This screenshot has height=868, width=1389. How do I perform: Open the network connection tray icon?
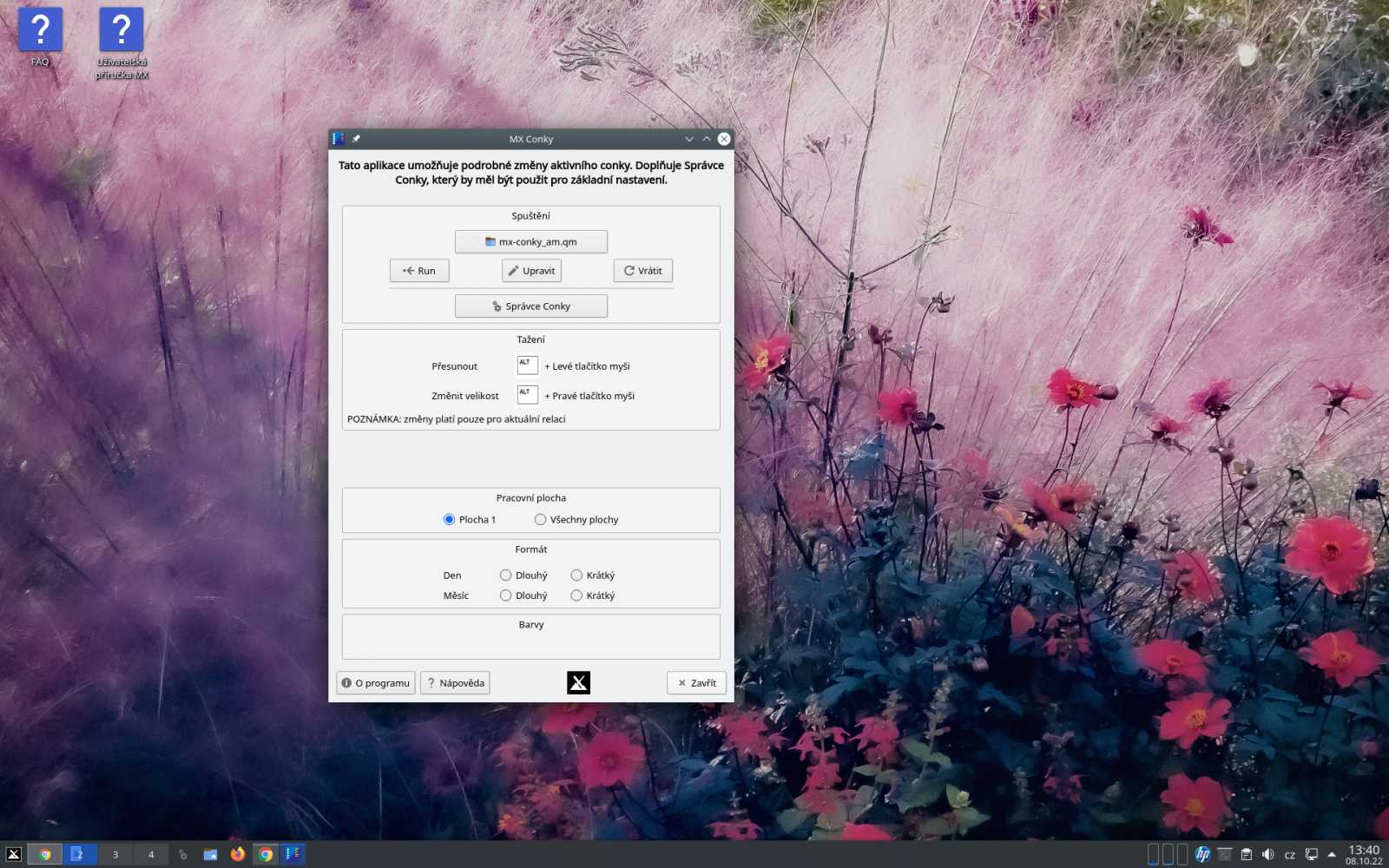(1311, 854)
